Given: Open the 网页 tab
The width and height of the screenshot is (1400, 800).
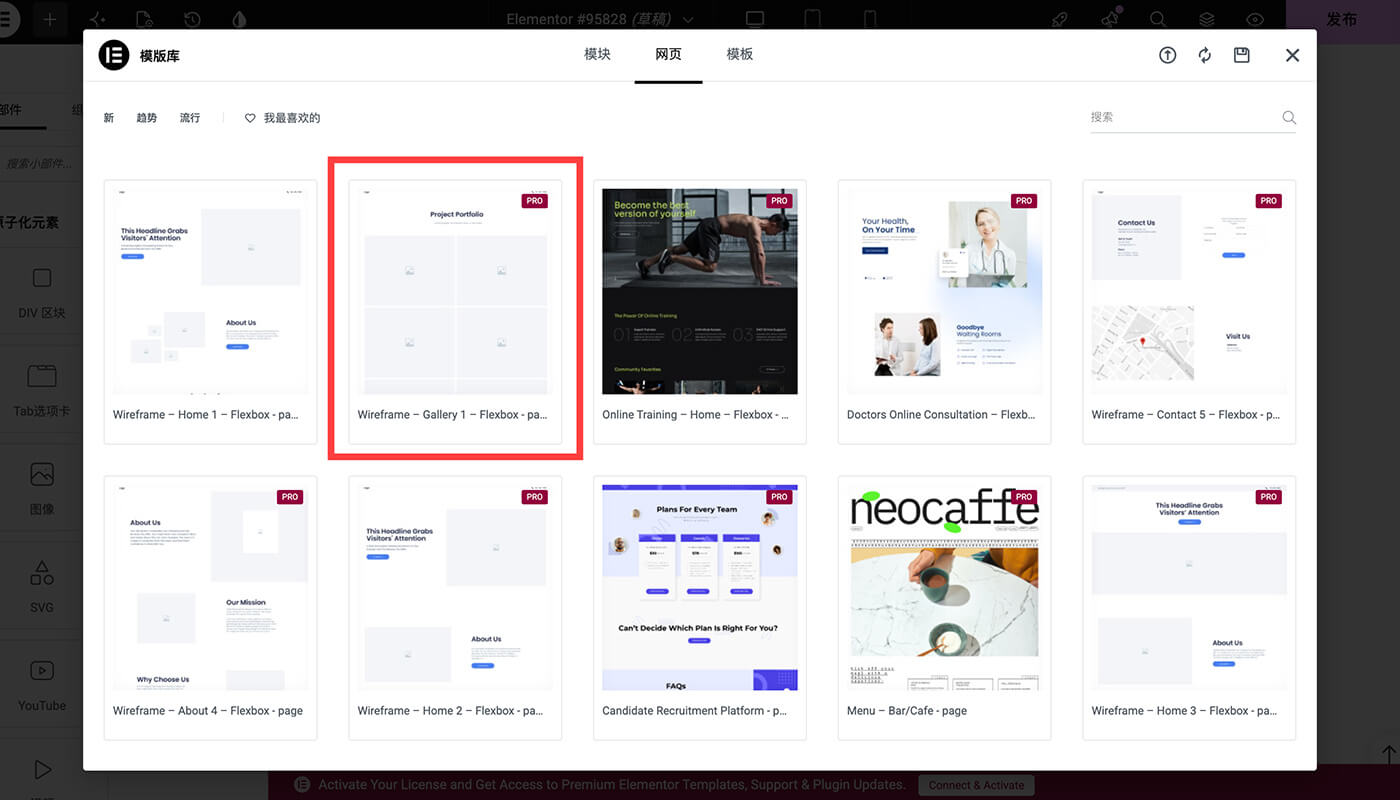Looking at the screenshot, I should point(668,55).
